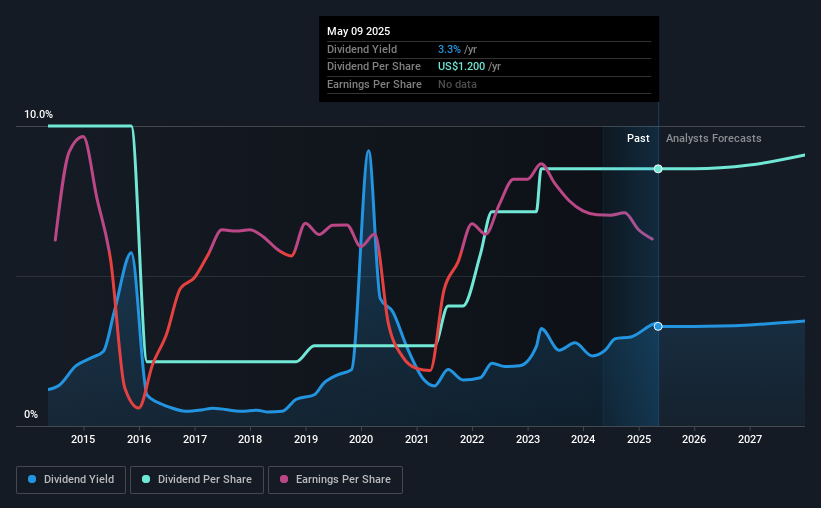This screenshot has width=821, height=508.
Task: Click the 2026 x-axis label
Action: [694, 439]
